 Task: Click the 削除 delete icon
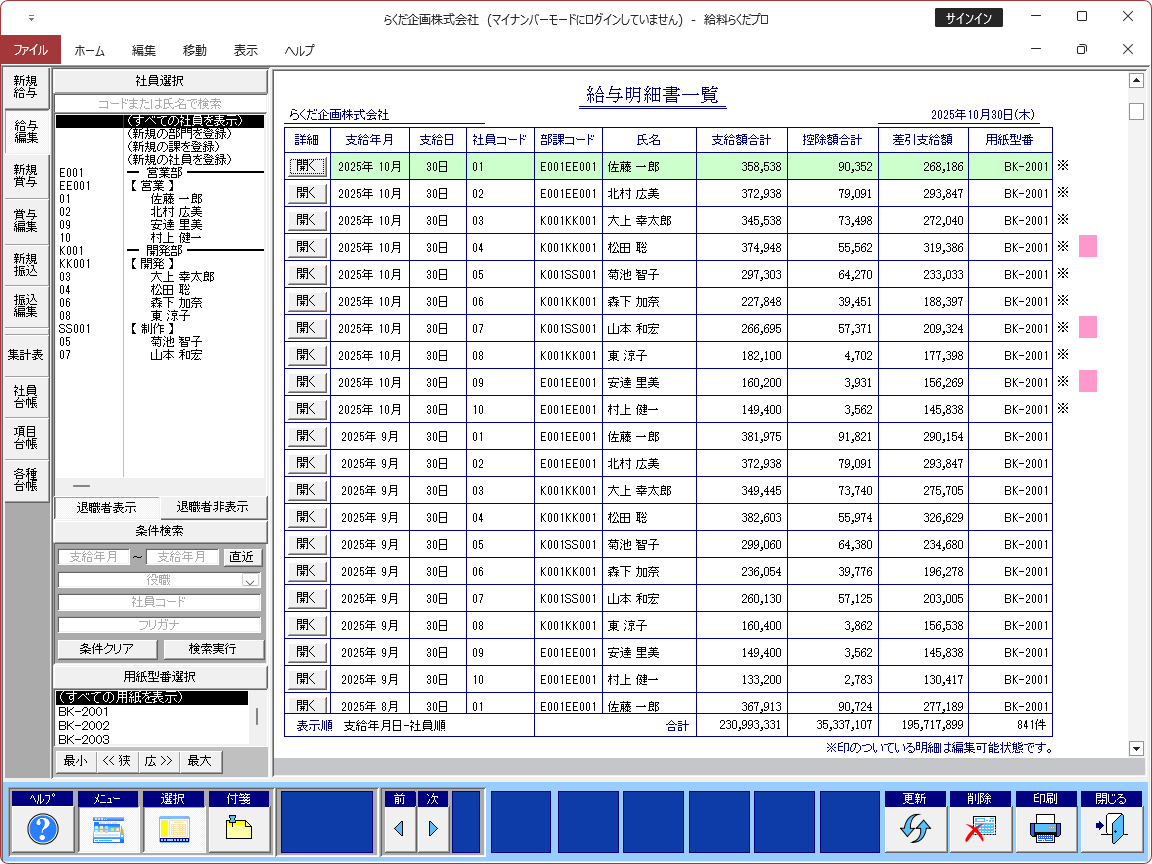(x=980, y=828)
